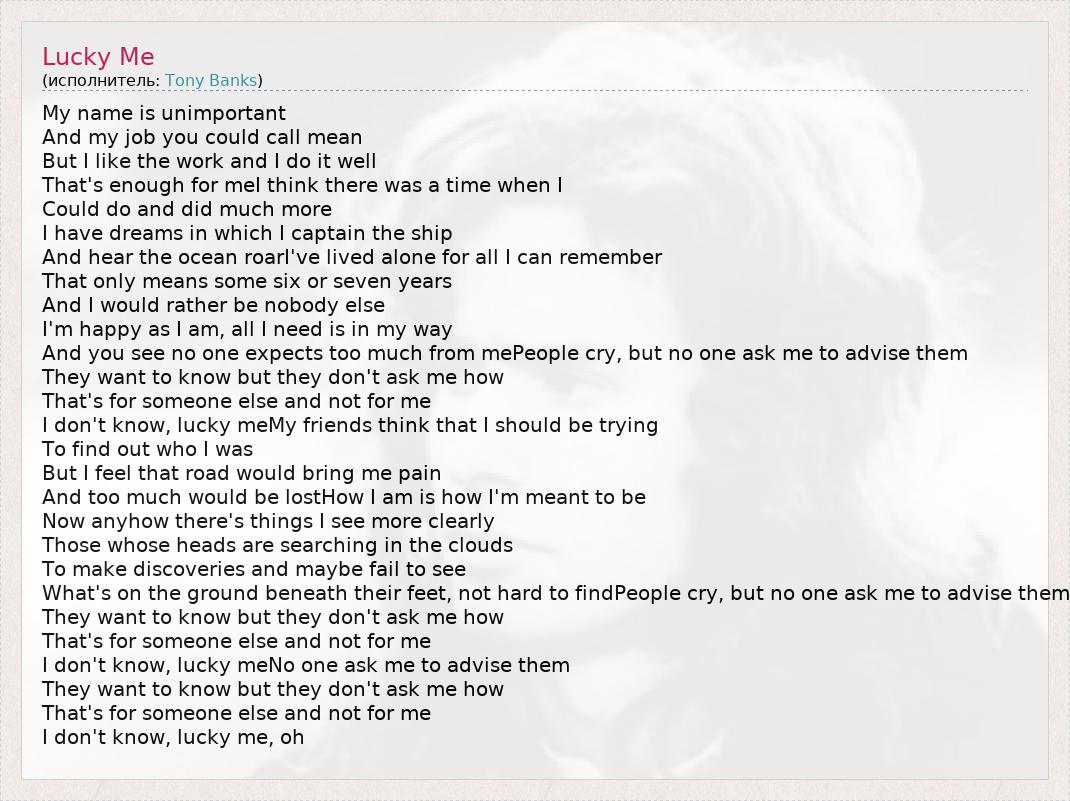Click the "исполнитель" performer label
Screen dimensions: 1070x801
(103, 80)
